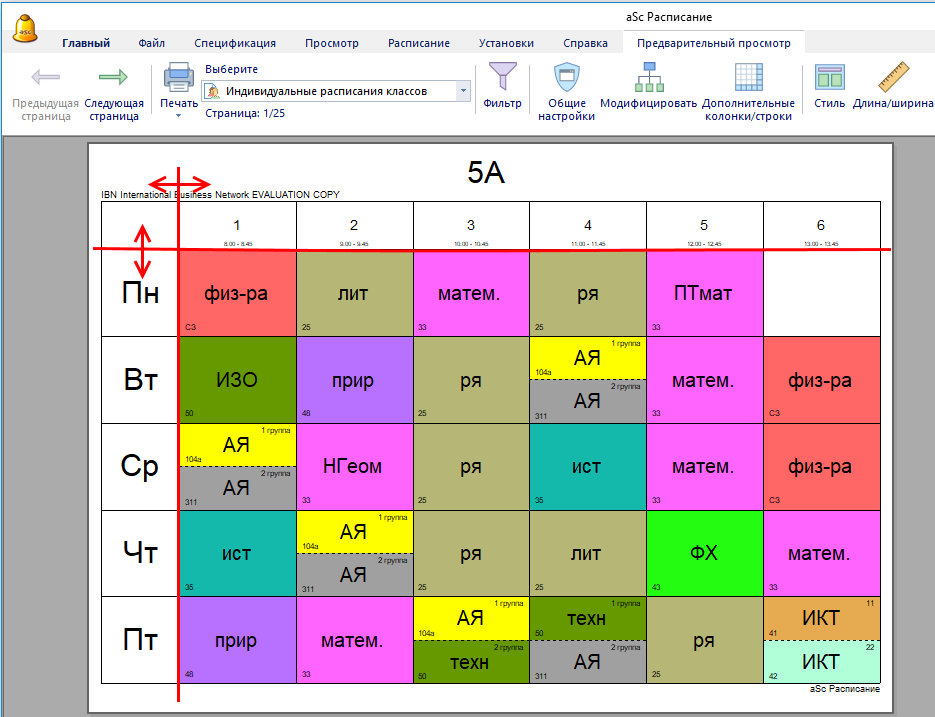The height and width of the screenshot is (717, 935).
Task: Open Additional columns/rows (Дополнительные колонки/строки)
Action: point(748,78)
